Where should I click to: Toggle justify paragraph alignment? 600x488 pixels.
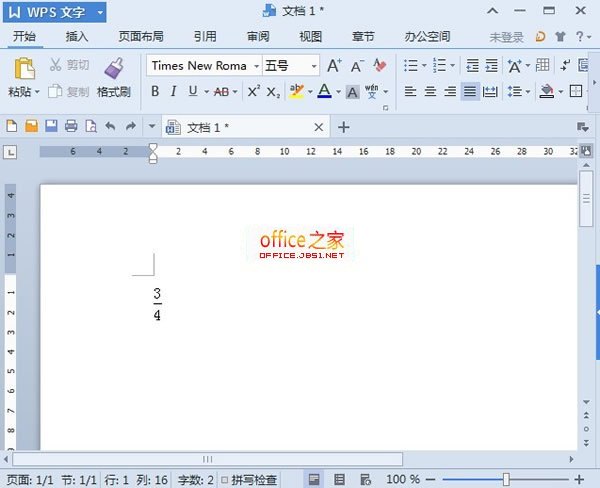469,91
